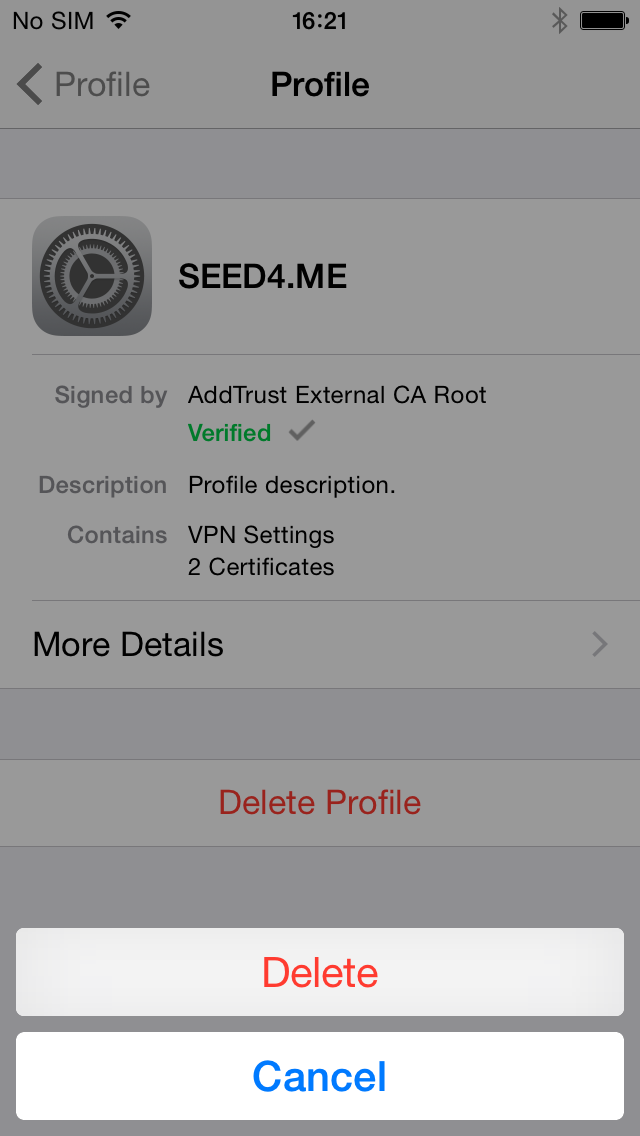Tap the AddTrust External CA Root signer

pos(337,395)
